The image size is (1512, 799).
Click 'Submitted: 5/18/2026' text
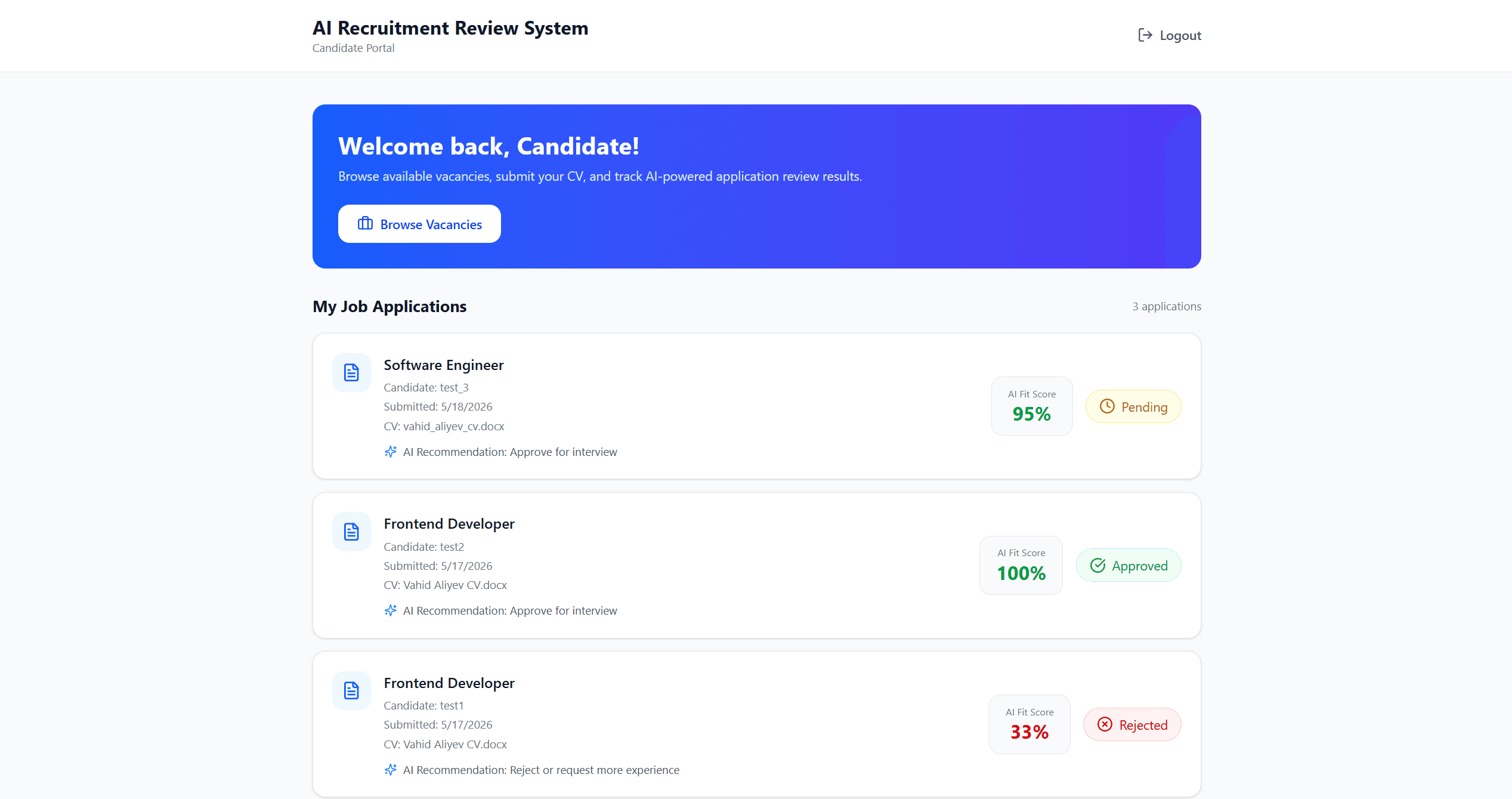click(x=438, y=407)
